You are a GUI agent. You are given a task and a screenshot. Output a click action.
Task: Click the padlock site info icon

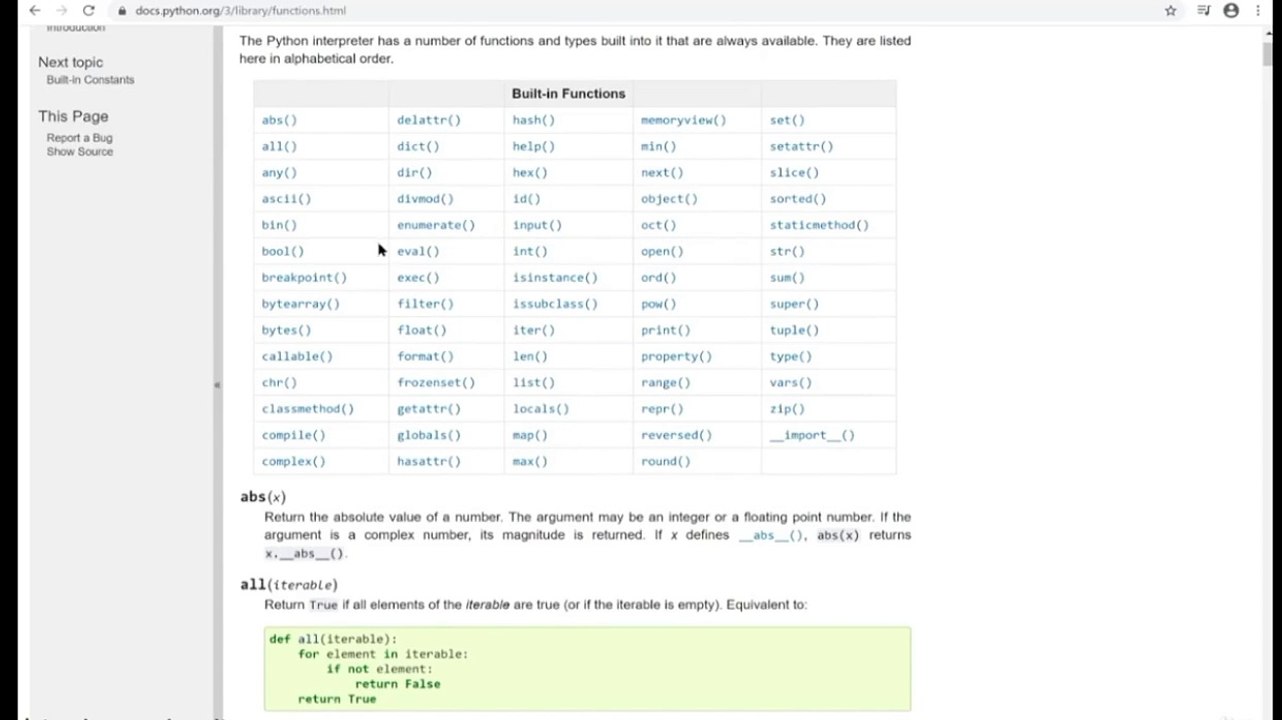tap(122, 11)
